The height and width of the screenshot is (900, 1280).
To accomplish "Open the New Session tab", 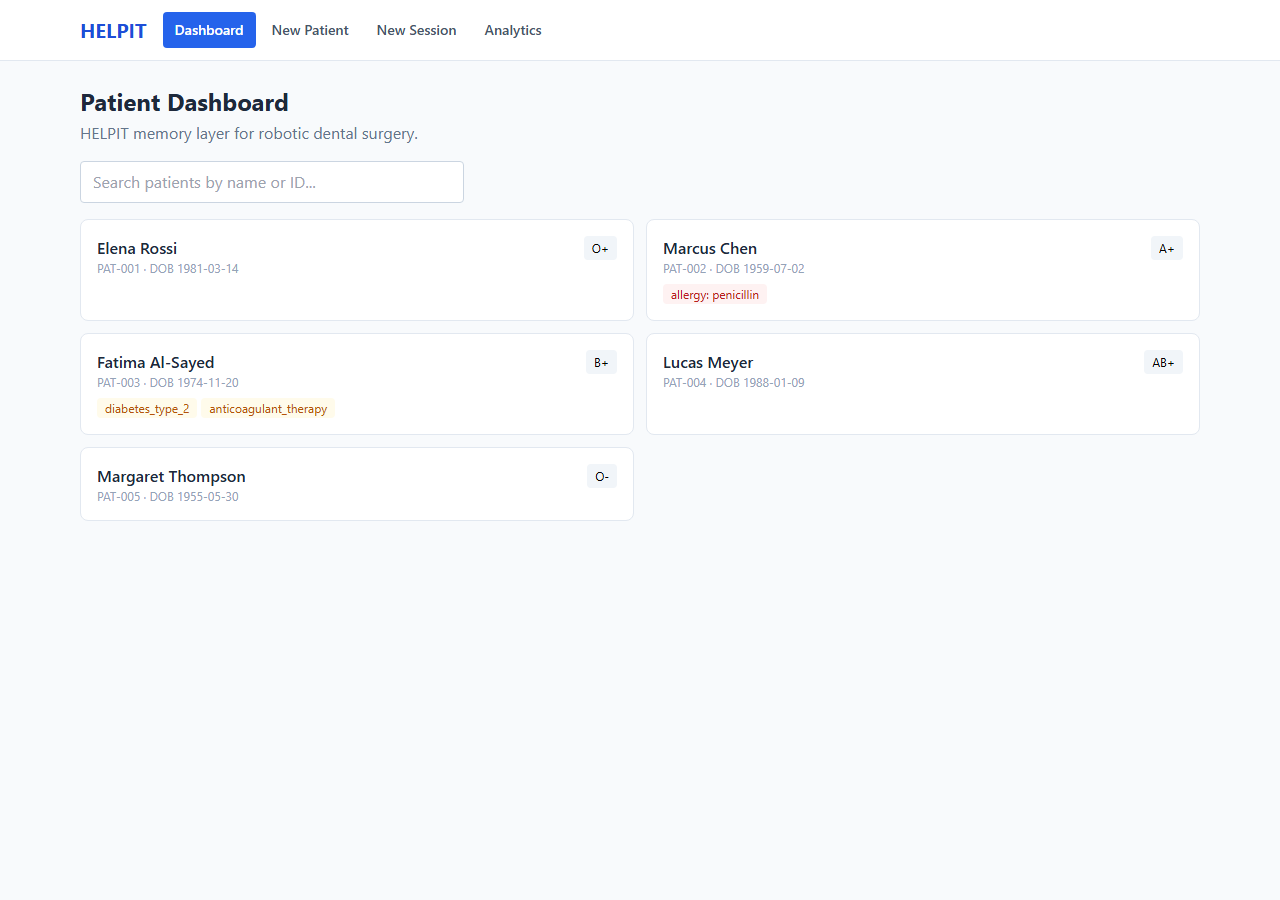I will (x=416, y=30).
